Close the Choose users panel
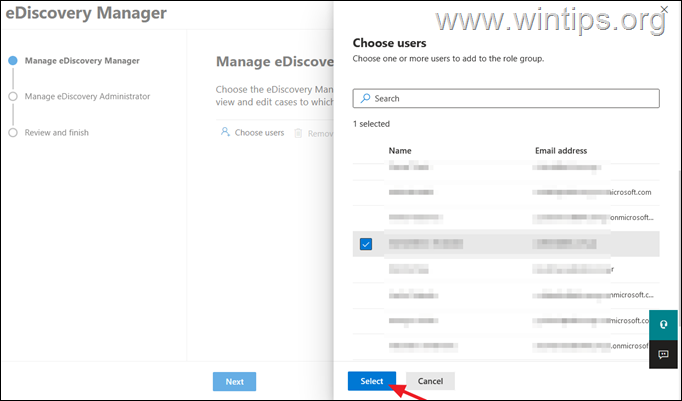The image size is (682, 401). [x=664, y=9]
